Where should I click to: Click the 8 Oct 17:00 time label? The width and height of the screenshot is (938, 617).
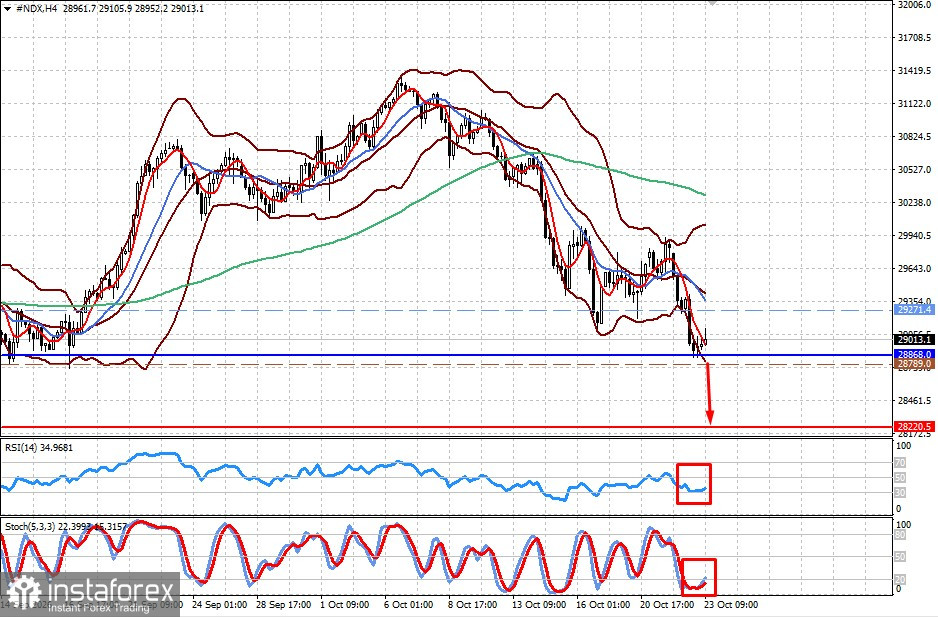point(473,605)
